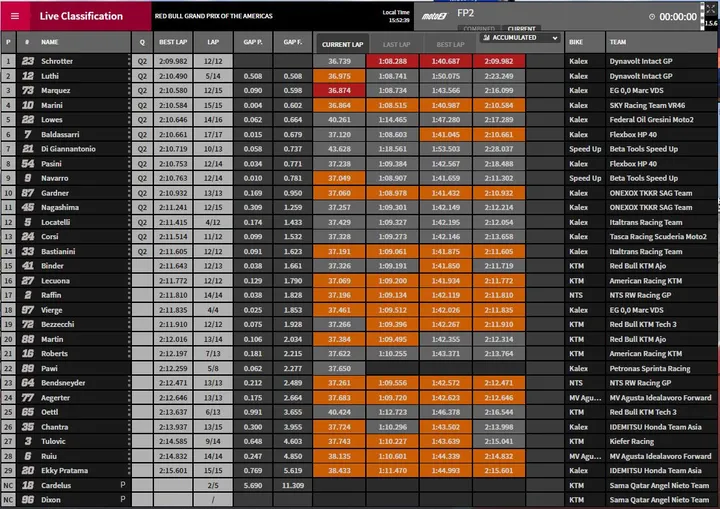Click the clock icon beside the timer
The width and height of the screenshot is (720, 509).
pos(652,17)
